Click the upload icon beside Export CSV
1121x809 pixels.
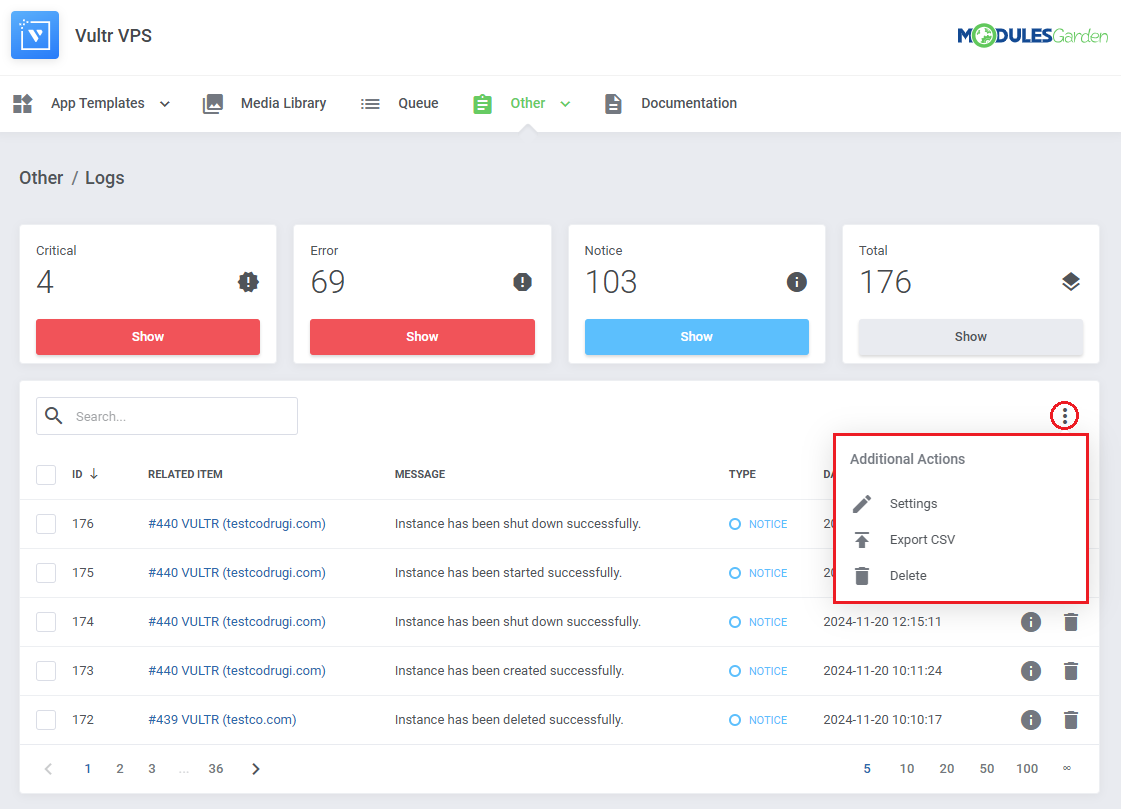click(x=862, y=540)
